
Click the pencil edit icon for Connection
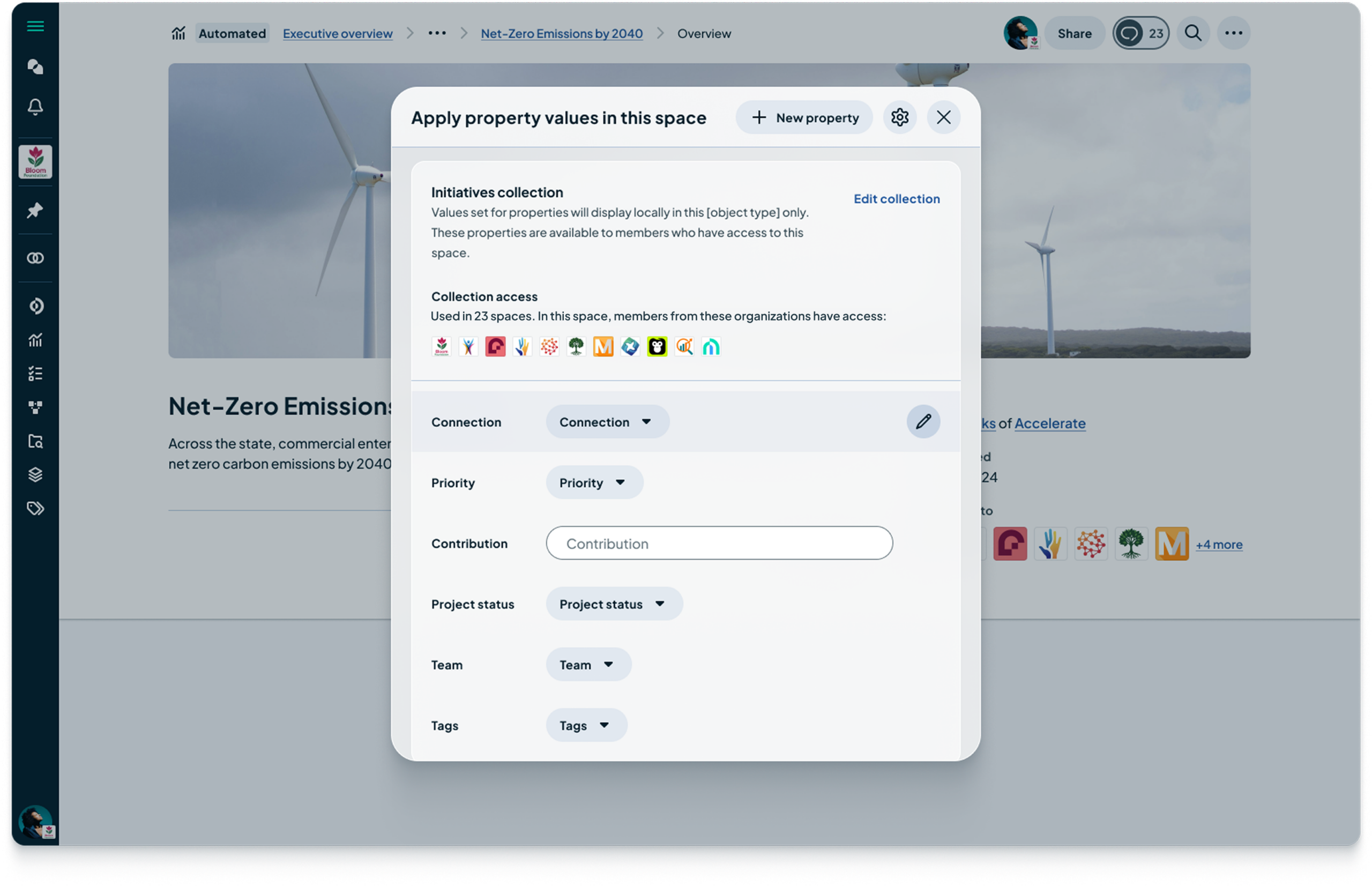point(923,422)
